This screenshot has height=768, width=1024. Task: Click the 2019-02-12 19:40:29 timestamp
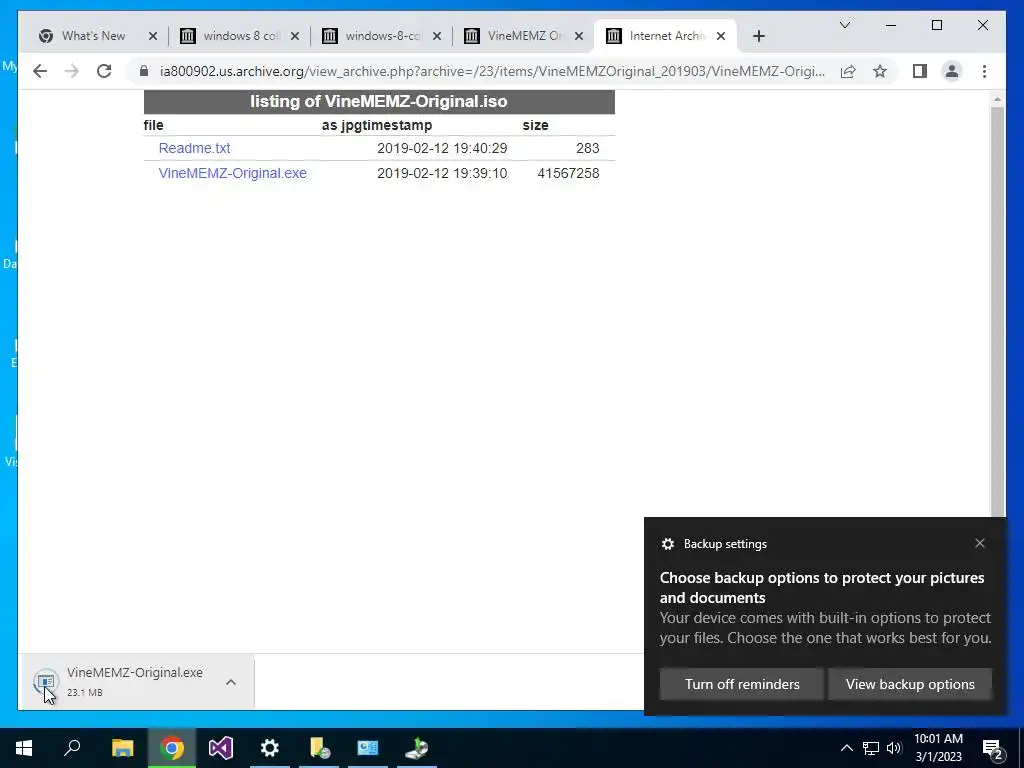coord(442,148)
